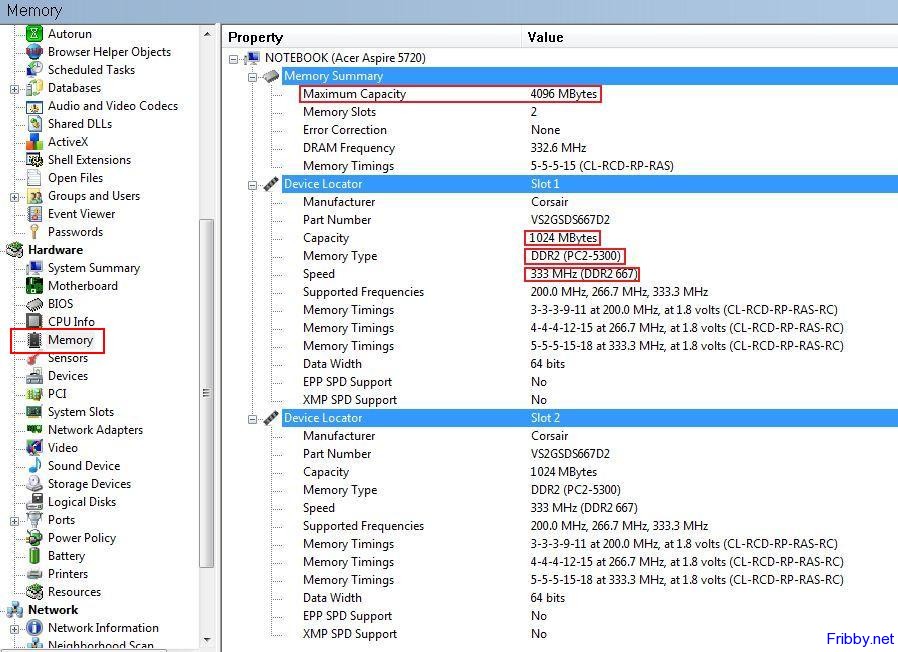Click the Event Viewer icon
This screenshot has height=652, width=898.
(x=34, y=214)
